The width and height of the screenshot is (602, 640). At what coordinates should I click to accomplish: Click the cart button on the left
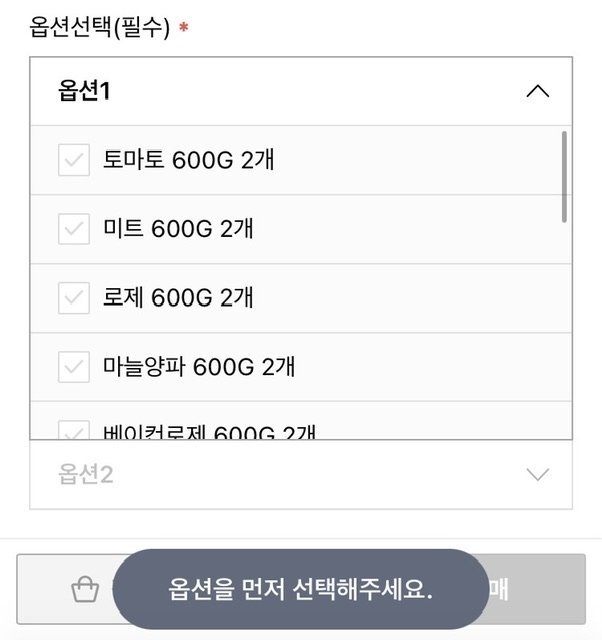click(65, 589)
